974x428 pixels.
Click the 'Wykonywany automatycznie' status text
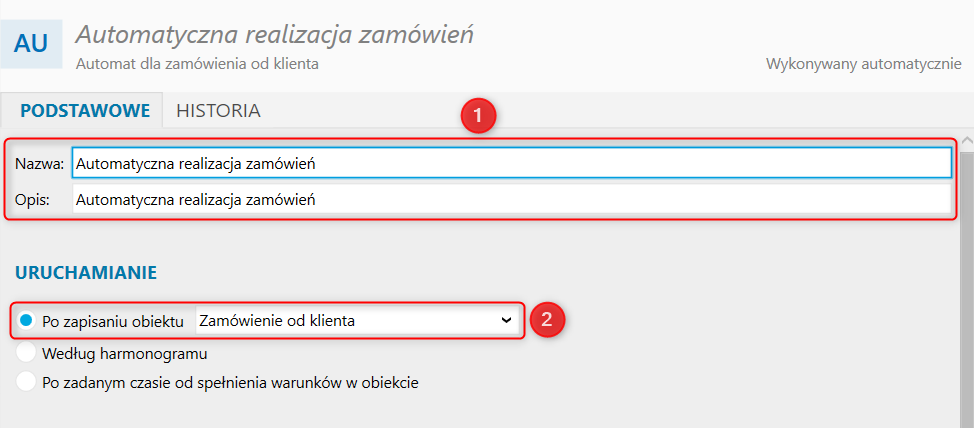coord(863,64)
